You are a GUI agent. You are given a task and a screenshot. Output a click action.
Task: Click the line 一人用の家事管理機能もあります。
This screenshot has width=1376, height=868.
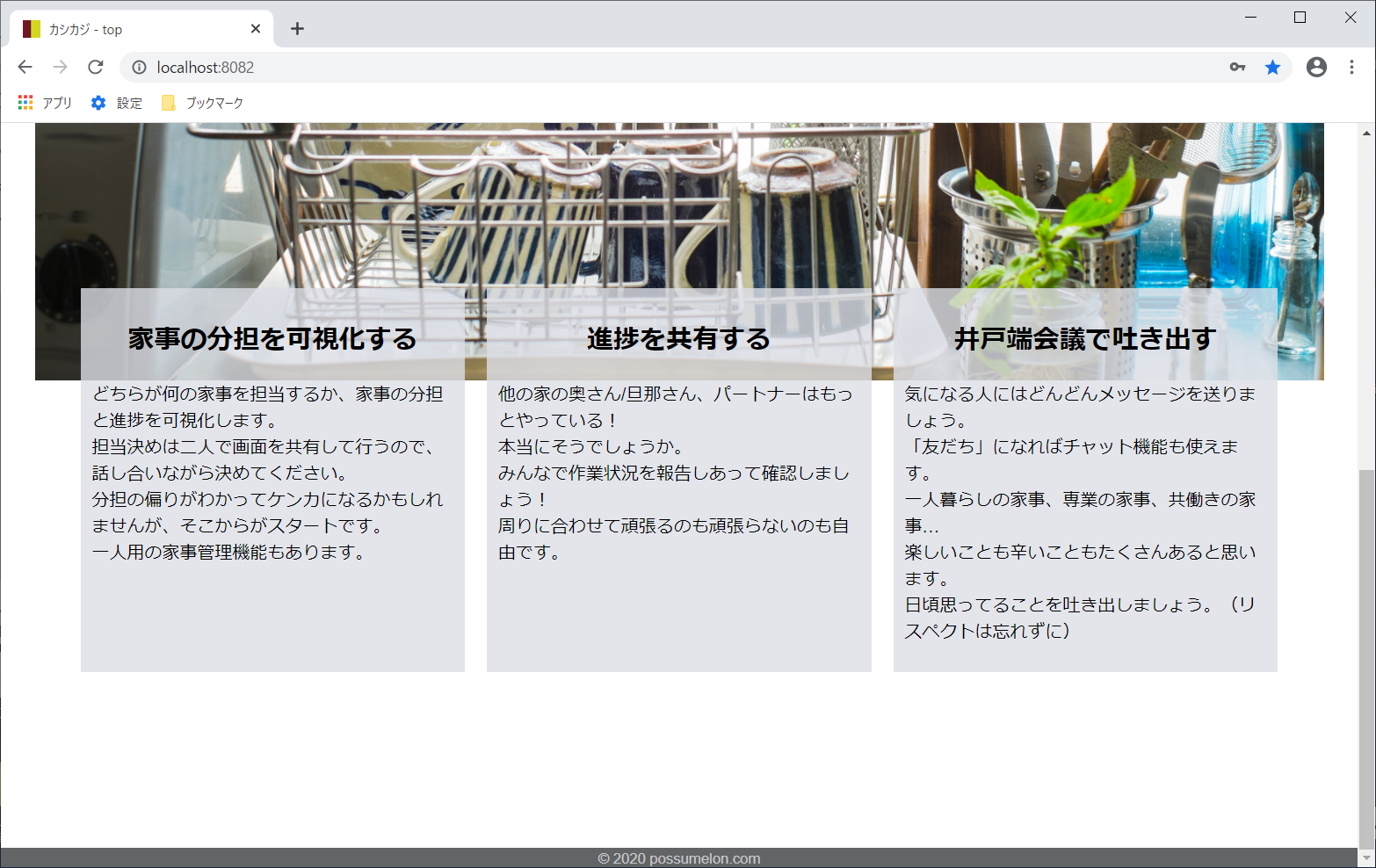tap(232, 552)
